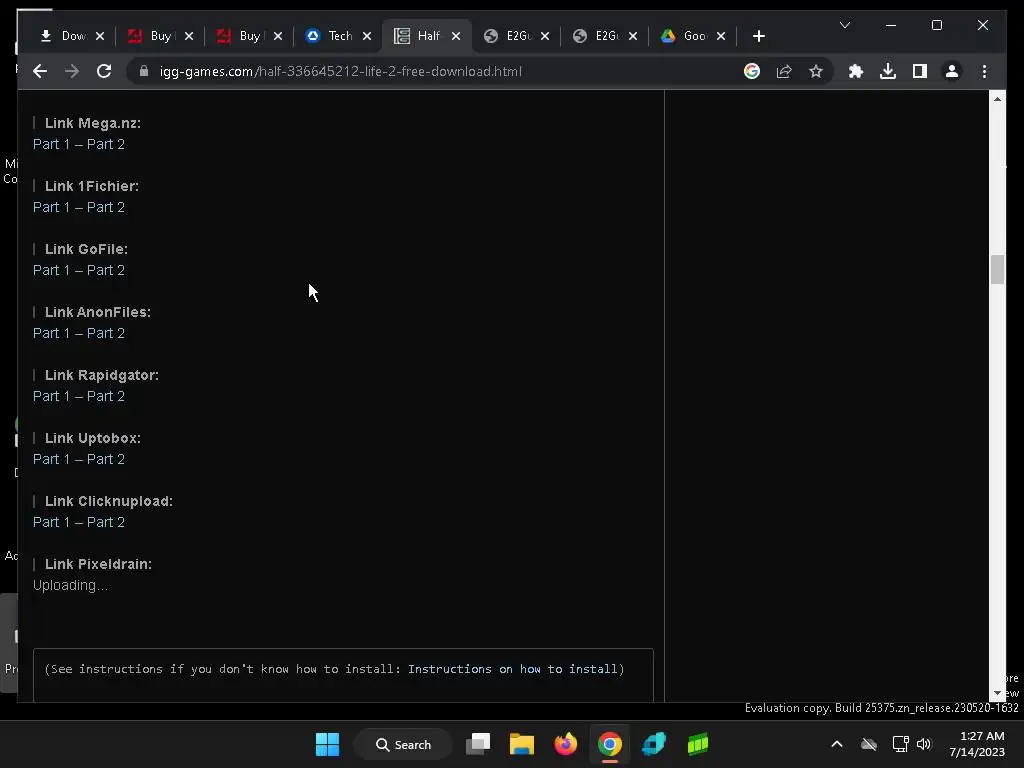Open Mega.nz Part 1 link

point(51,144)
